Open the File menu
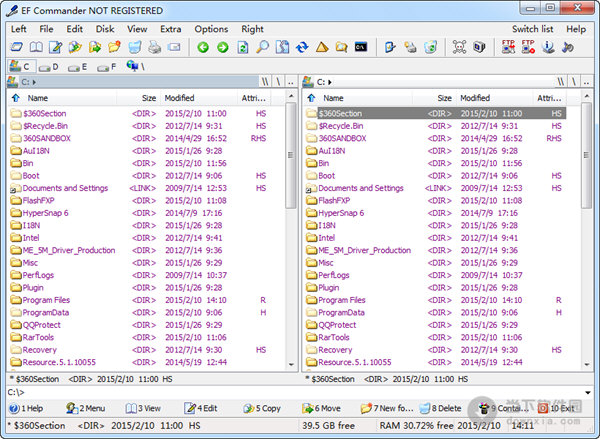600x439 pixels. coord(46,29)
